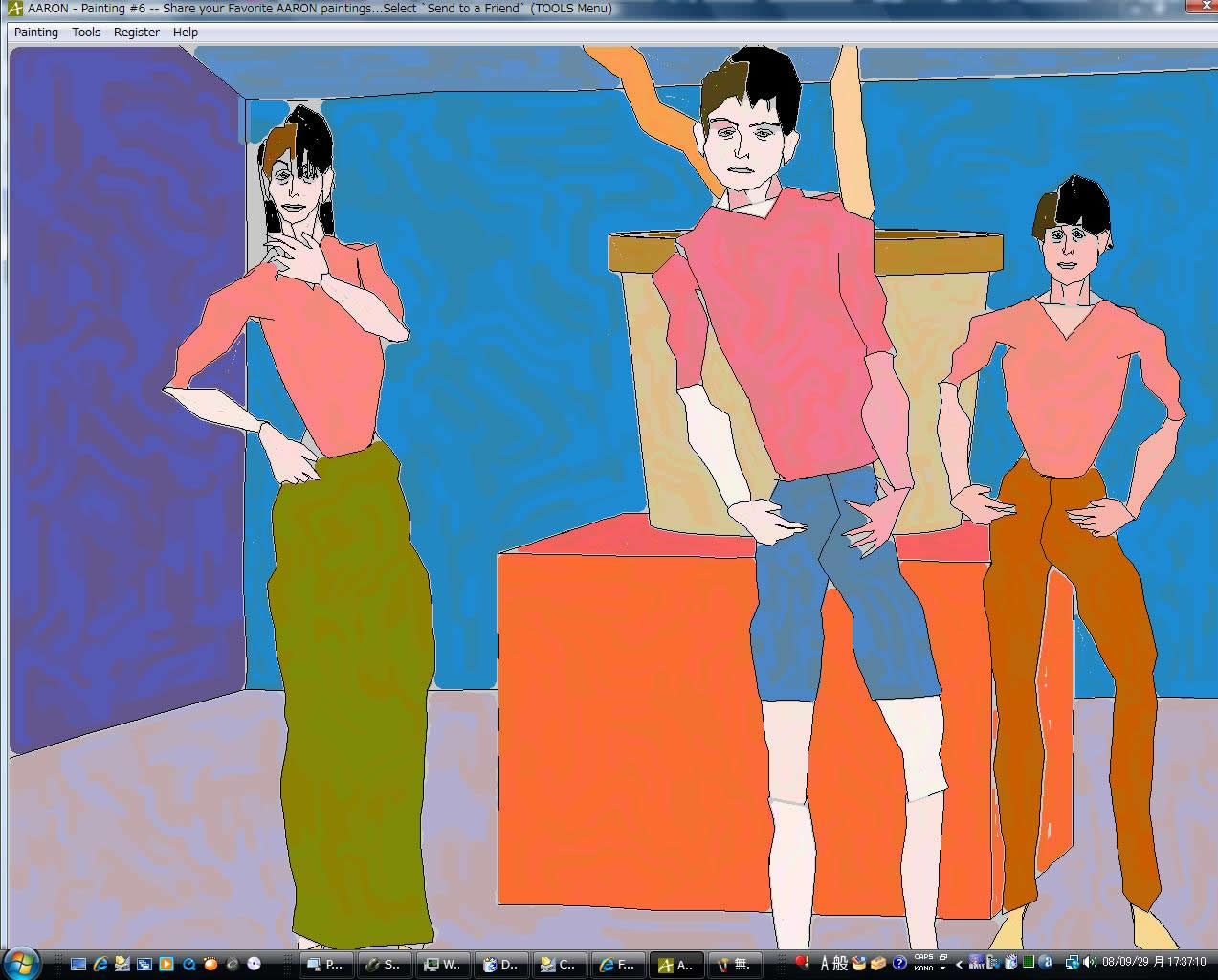The height and width of the screenshot is (980, 1218).
Task: Launch QuickTime from quick launch
Action: 189,964
